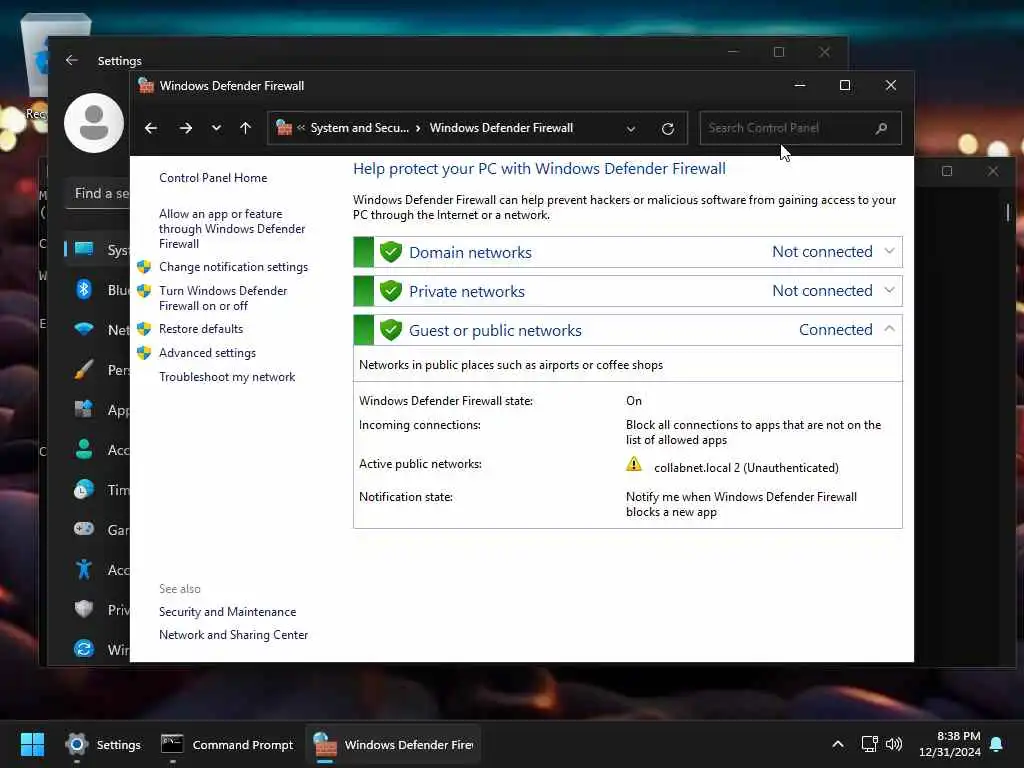Select Personalization brush icon in Settings

pyautogui.click(x=84, y=370)
